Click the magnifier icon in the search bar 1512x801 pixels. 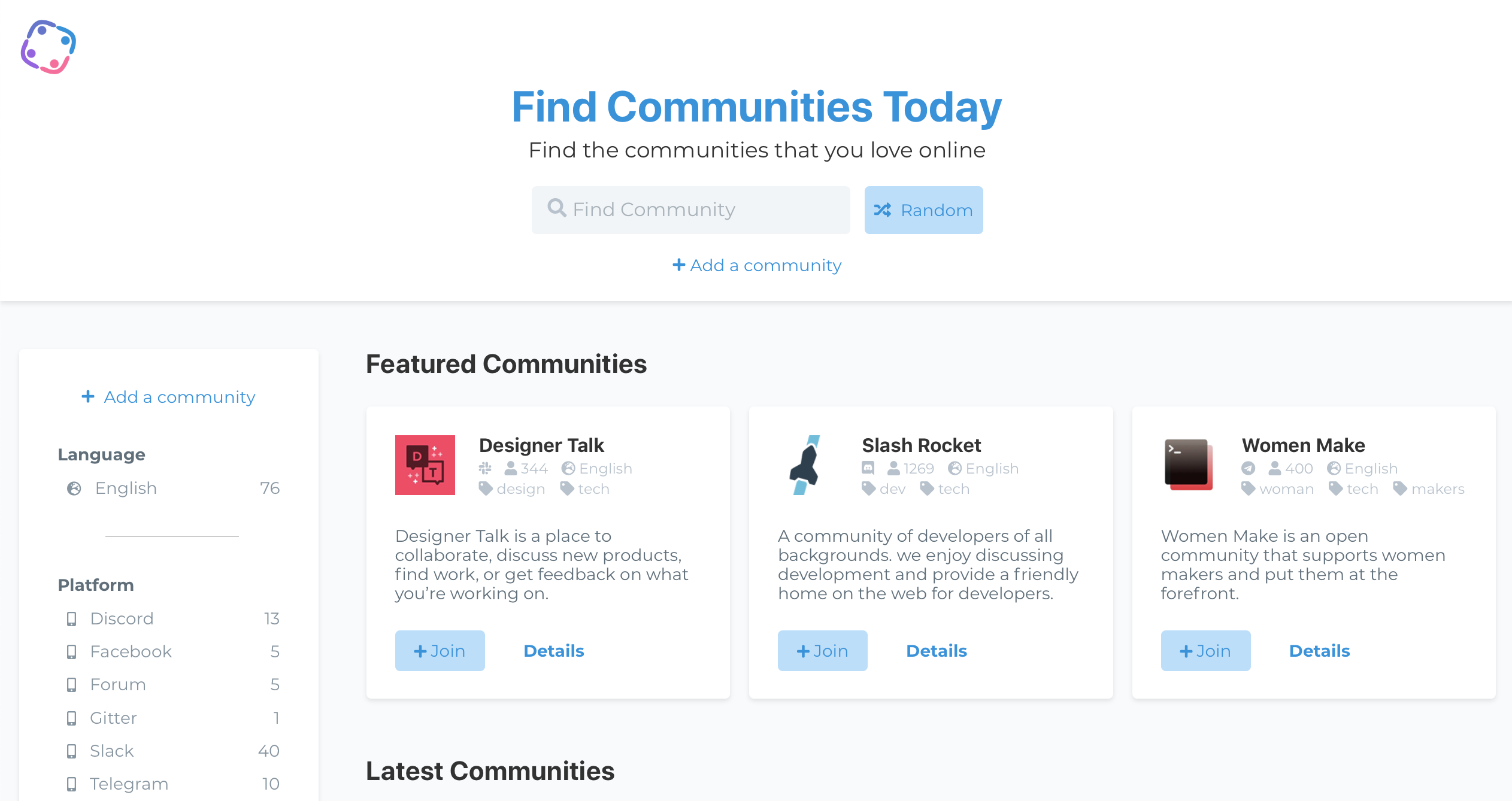coord(557,209)
